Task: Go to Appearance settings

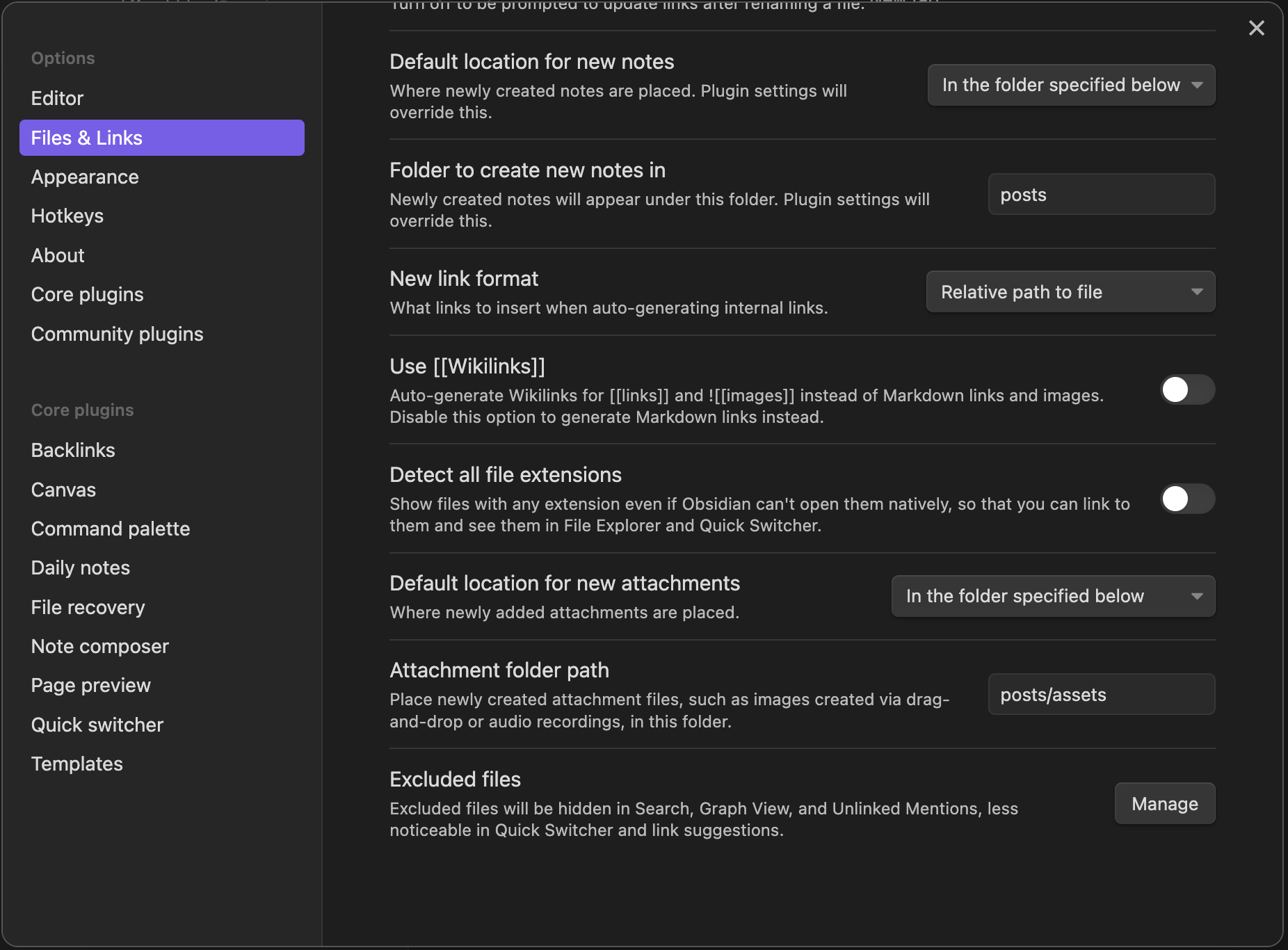Action: tap(85, 177)
